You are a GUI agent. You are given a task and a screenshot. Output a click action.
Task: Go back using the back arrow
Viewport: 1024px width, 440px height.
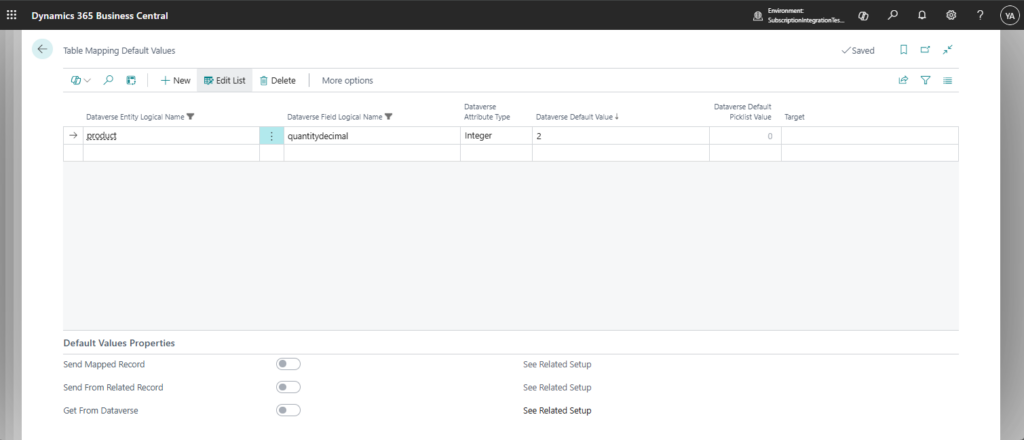click(x=42, y=49)
